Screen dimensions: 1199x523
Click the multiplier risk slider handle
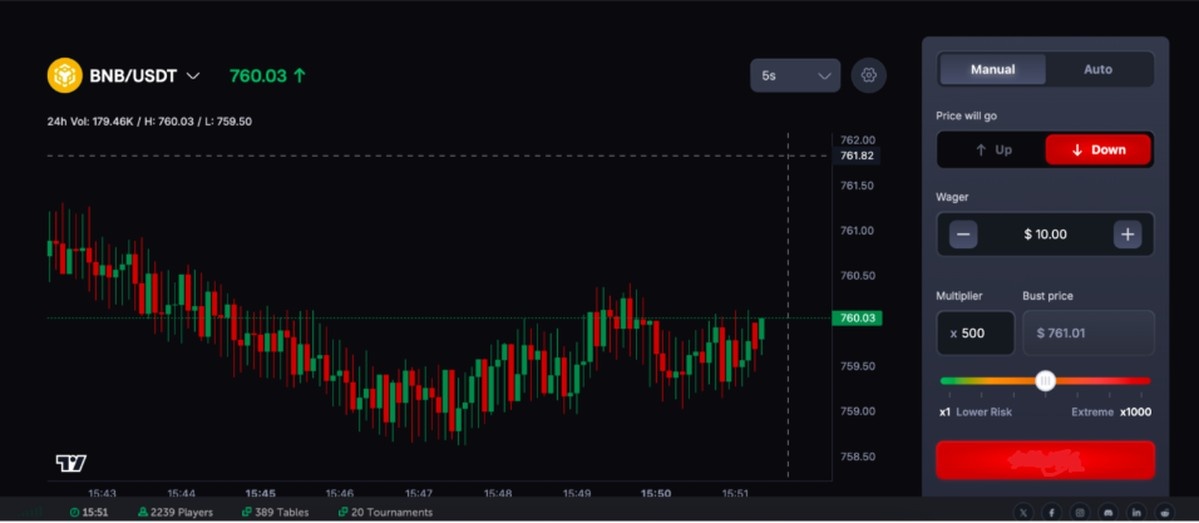pyautogui.click(x=1045, y=381)
